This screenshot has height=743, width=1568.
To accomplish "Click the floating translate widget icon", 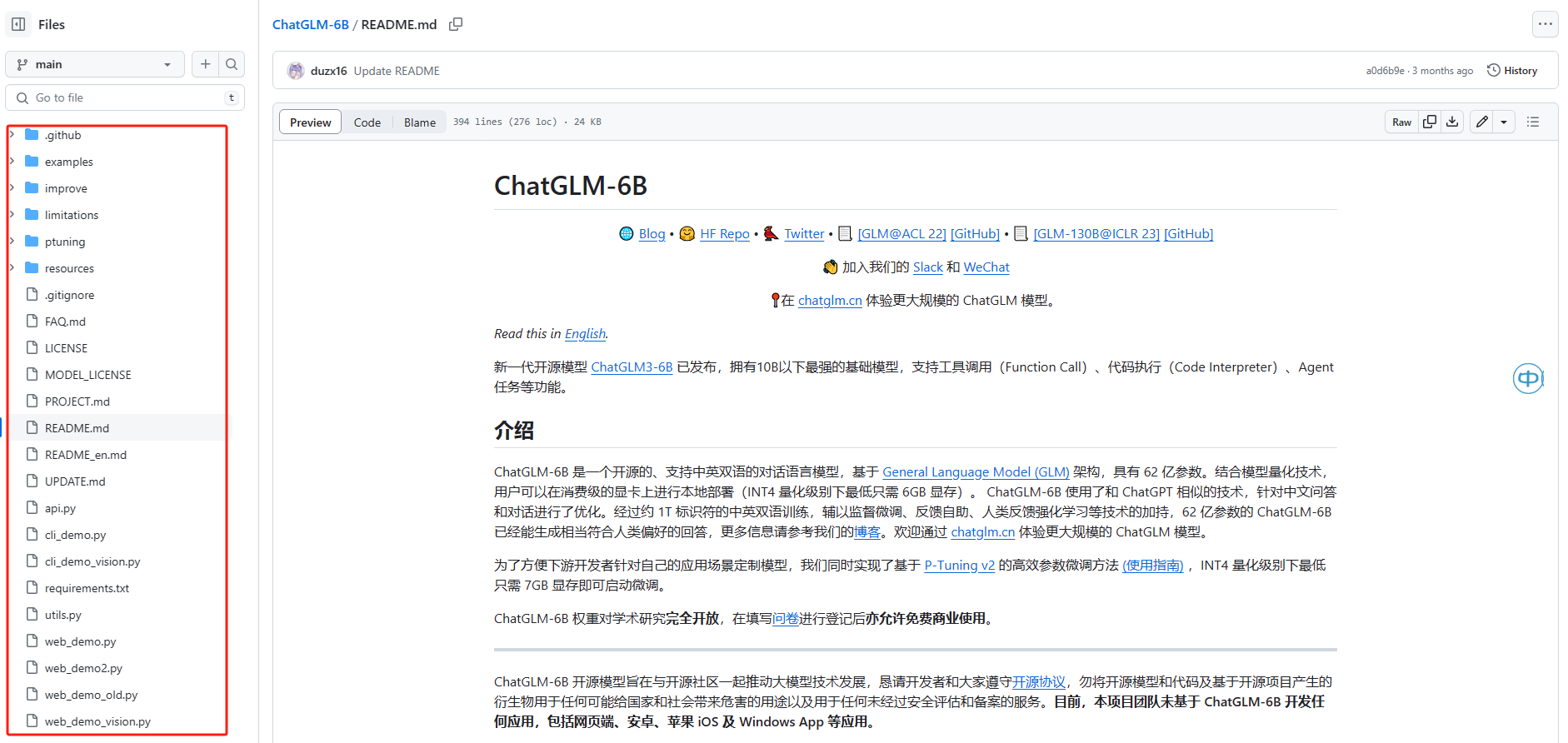I will pos(1528,379).
